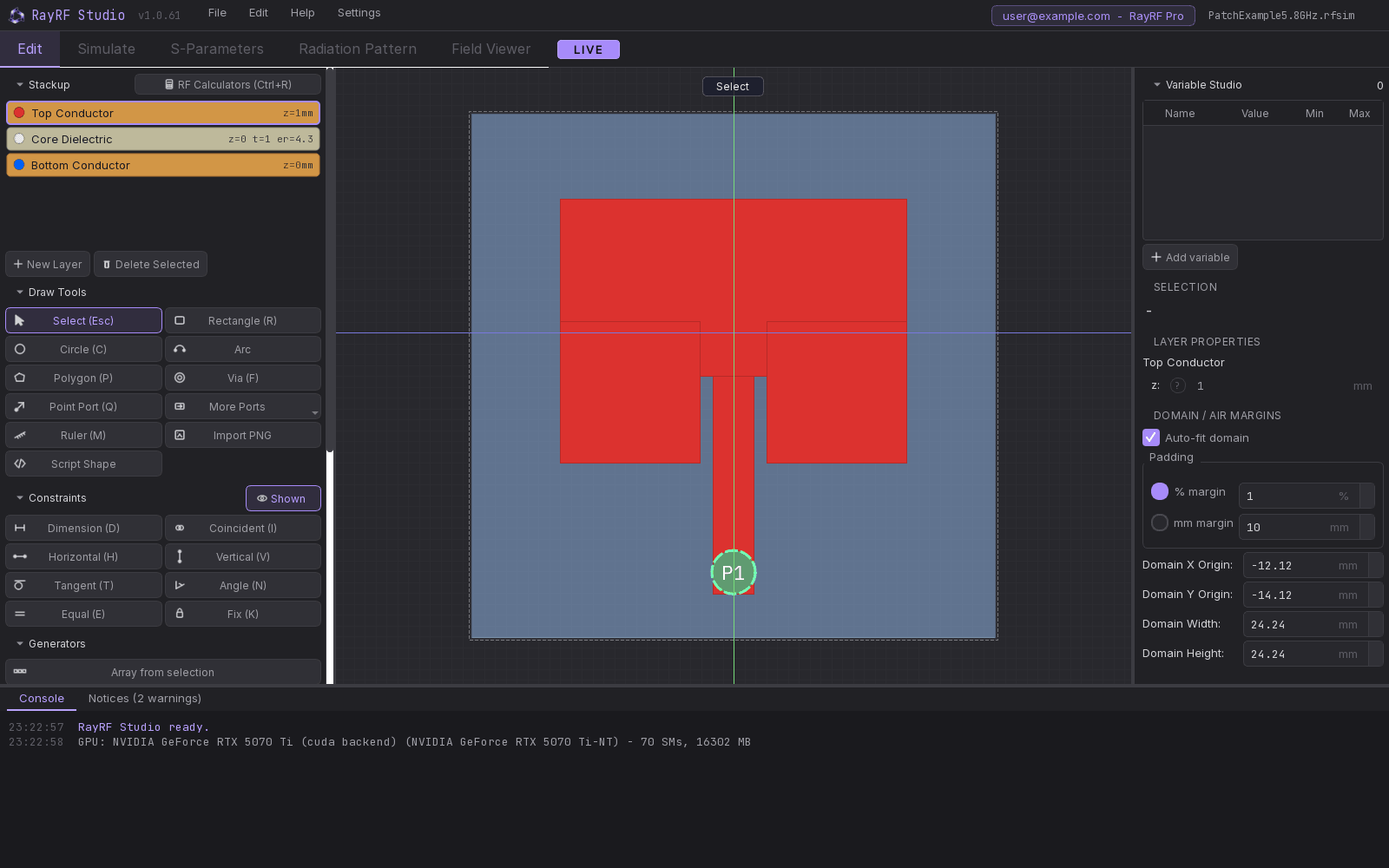Open Array from selection generator

point(163,672)
